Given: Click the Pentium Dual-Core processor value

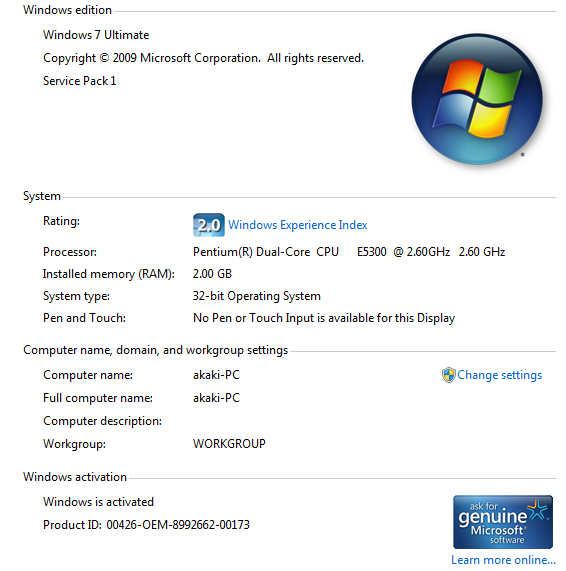Looking at the screenshot, I should (x=349, y=252).
